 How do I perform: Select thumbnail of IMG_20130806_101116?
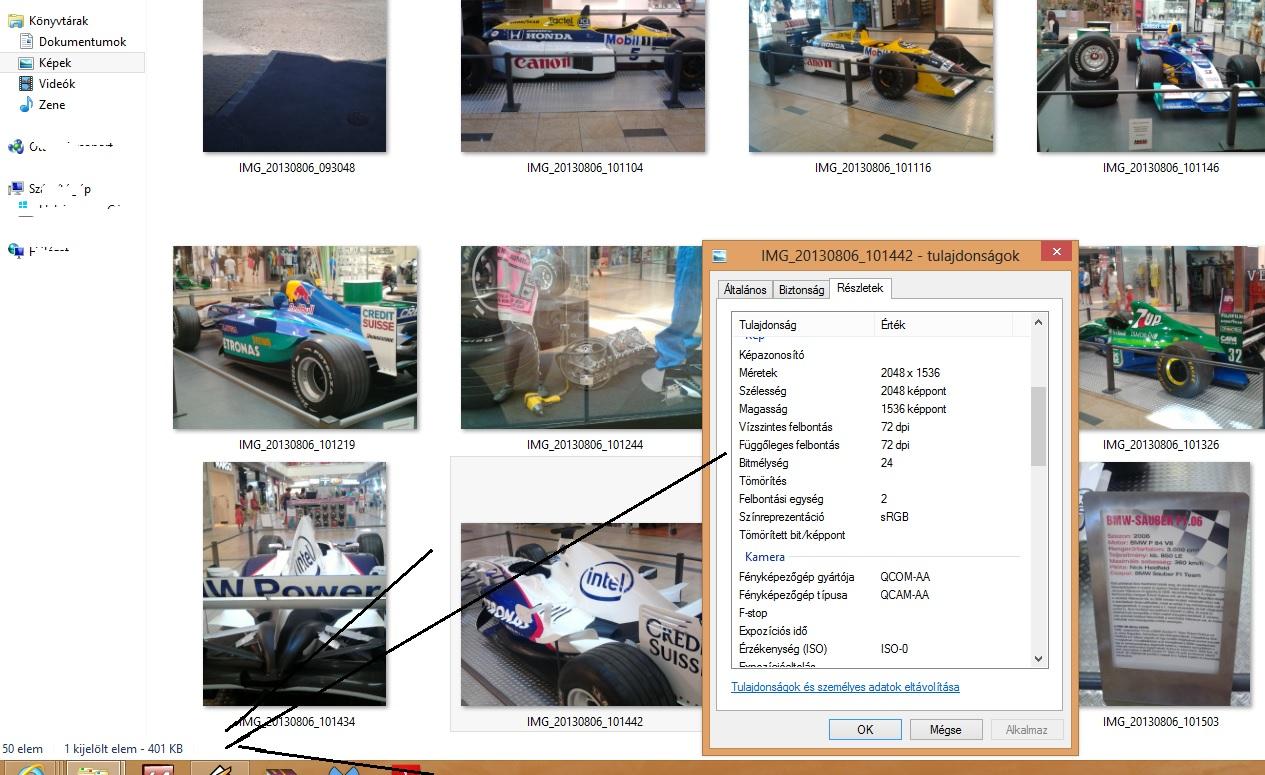point(871,75)
